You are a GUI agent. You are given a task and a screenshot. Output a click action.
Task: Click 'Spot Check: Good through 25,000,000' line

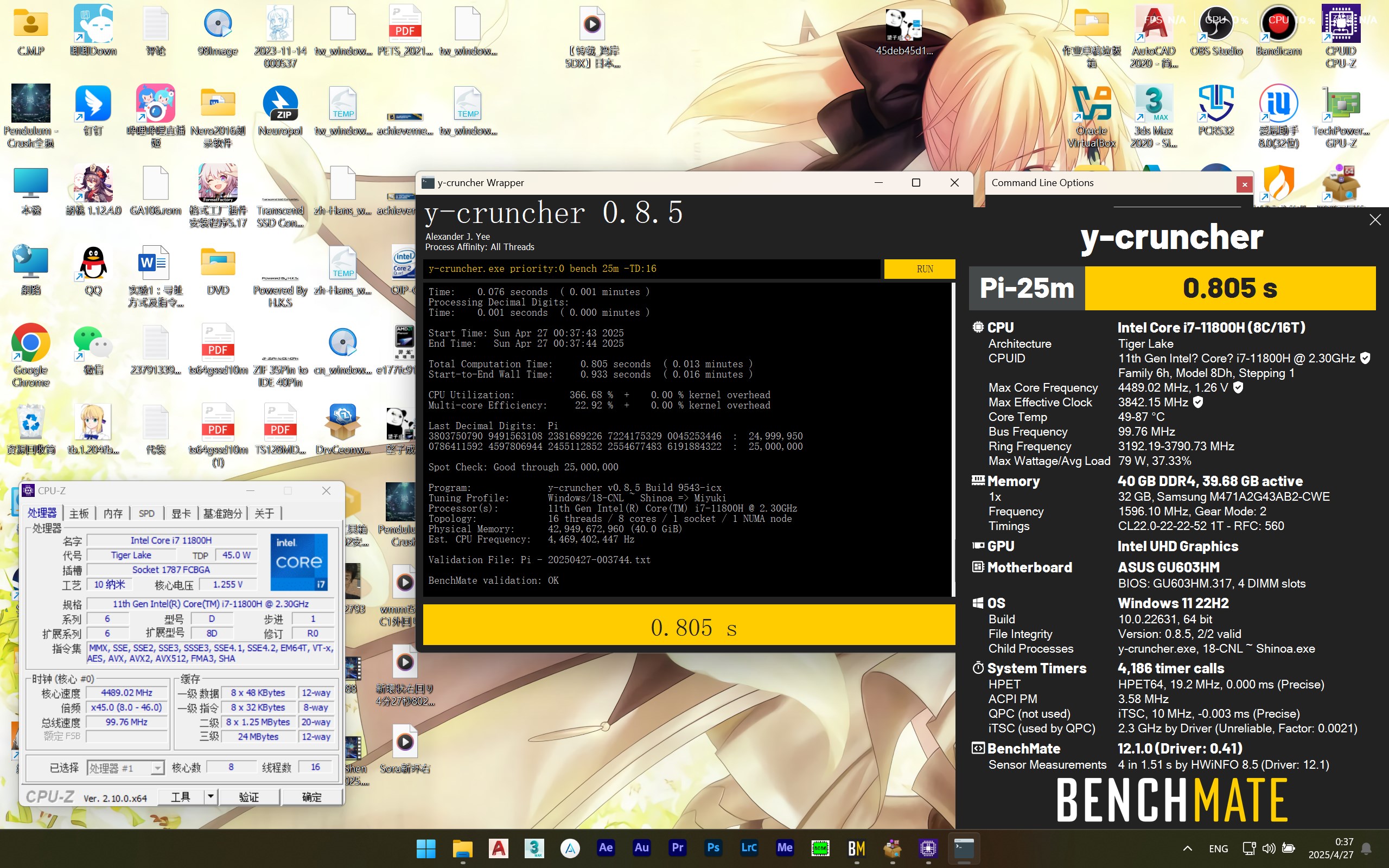523,467
